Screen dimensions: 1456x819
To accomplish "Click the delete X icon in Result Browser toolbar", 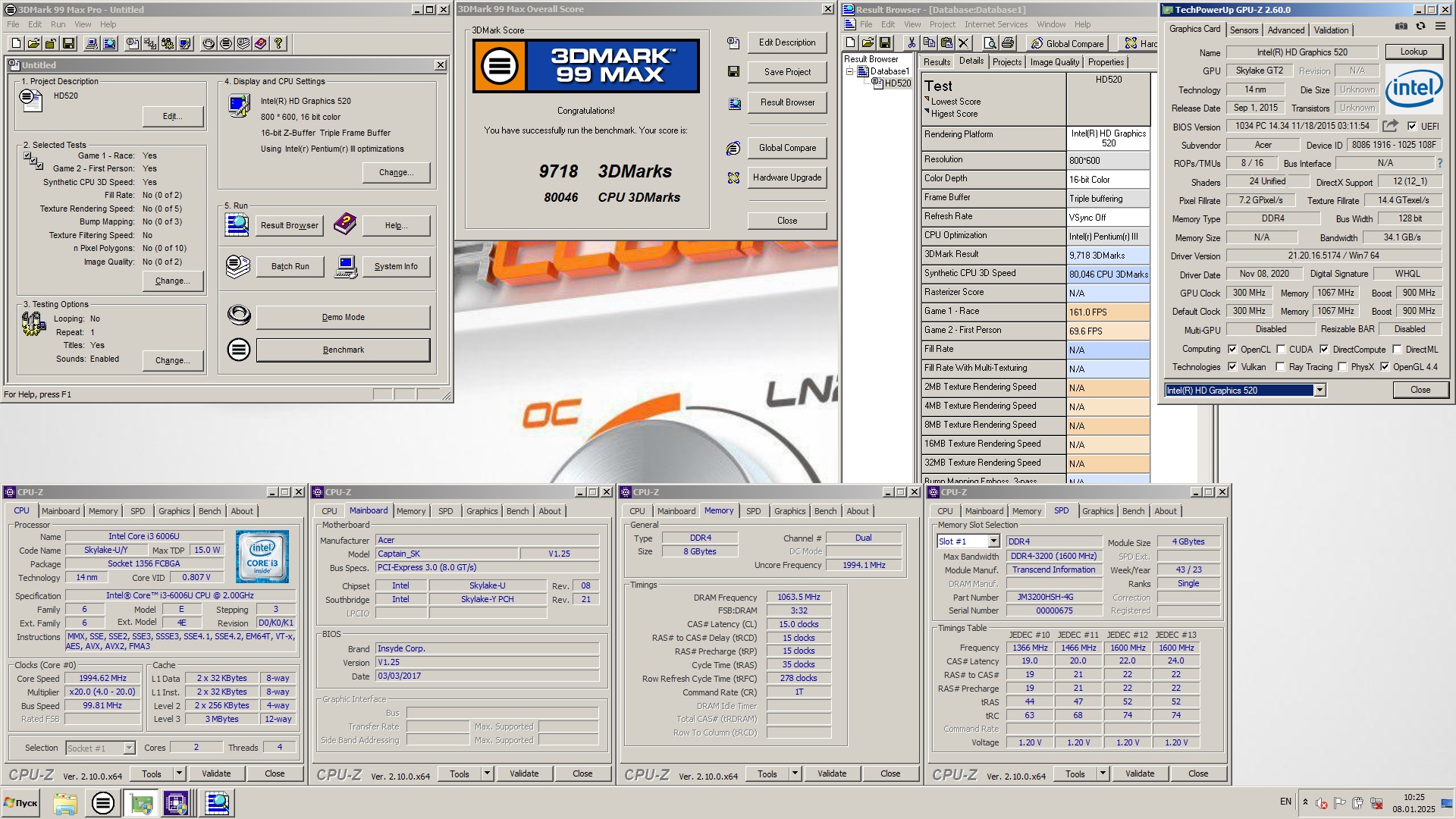I will [x=964, y=43].
